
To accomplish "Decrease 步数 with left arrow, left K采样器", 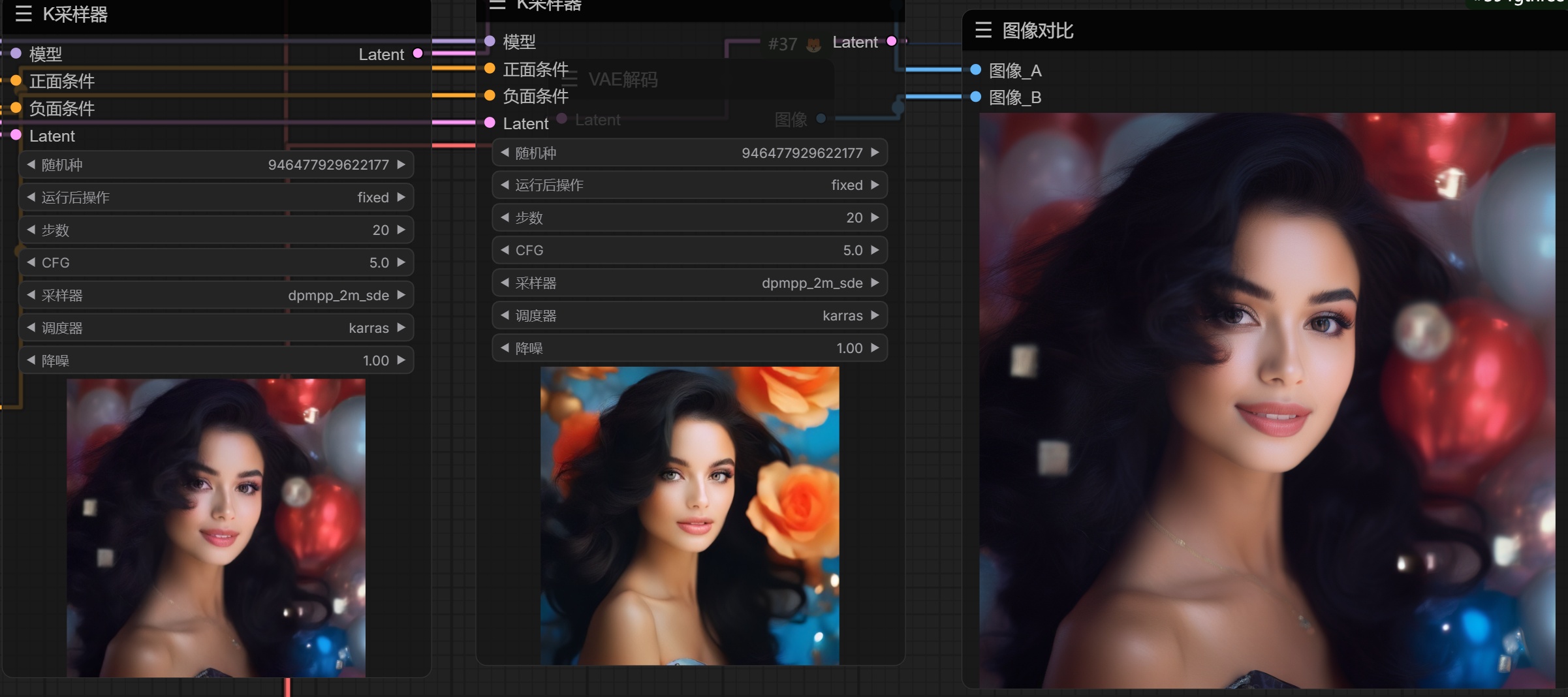I will point(31,230).
